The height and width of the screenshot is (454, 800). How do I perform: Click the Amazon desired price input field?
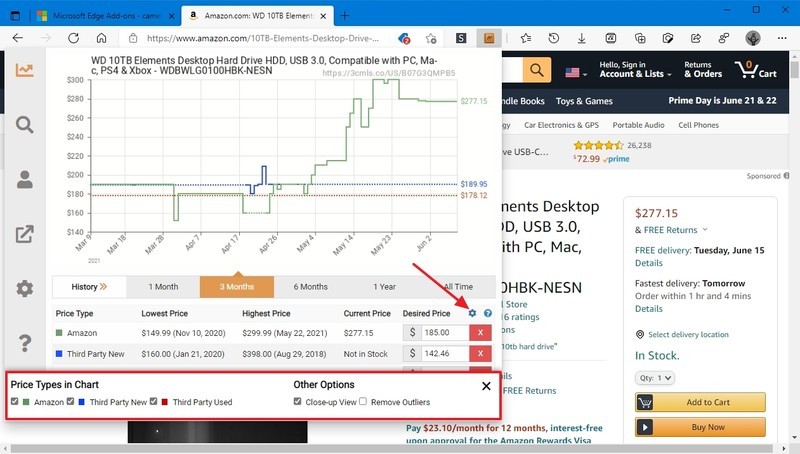click(x=445, y=333)
